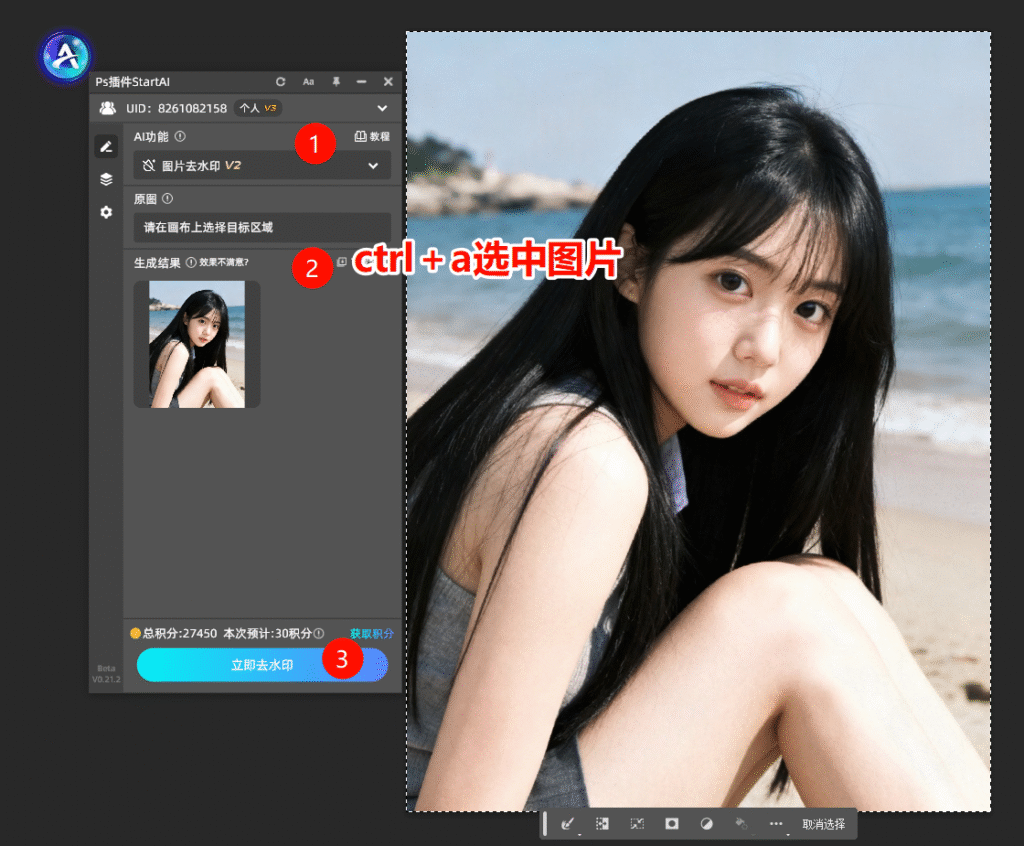Pin the StartAI plugin panel
This screenshot has width=1024, height=846.
point(335,82)
